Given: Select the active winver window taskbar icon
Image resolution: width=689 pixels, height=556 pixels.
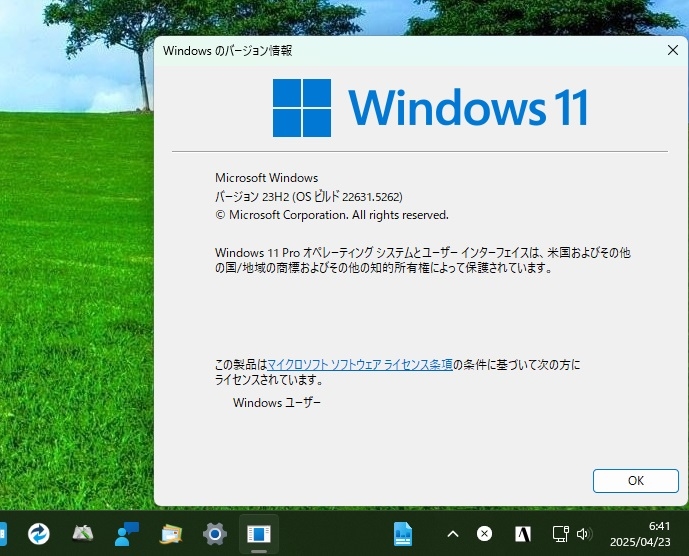Looking at the screenshot, I should pos(259,534).
